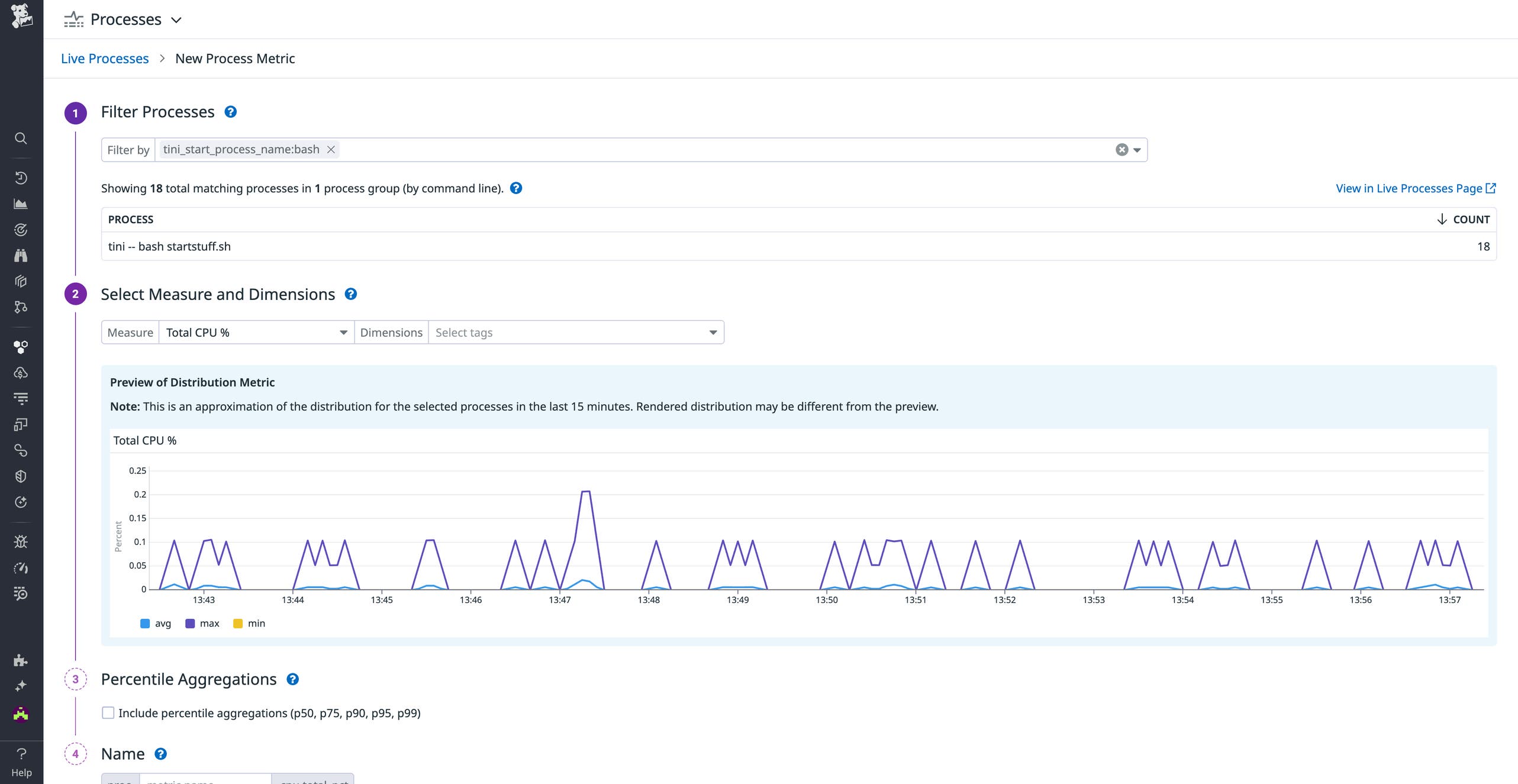This screenshot has width=1518, height=784.
Task: Open help for Select Measure and Dimensions
Action: (351, 294)
